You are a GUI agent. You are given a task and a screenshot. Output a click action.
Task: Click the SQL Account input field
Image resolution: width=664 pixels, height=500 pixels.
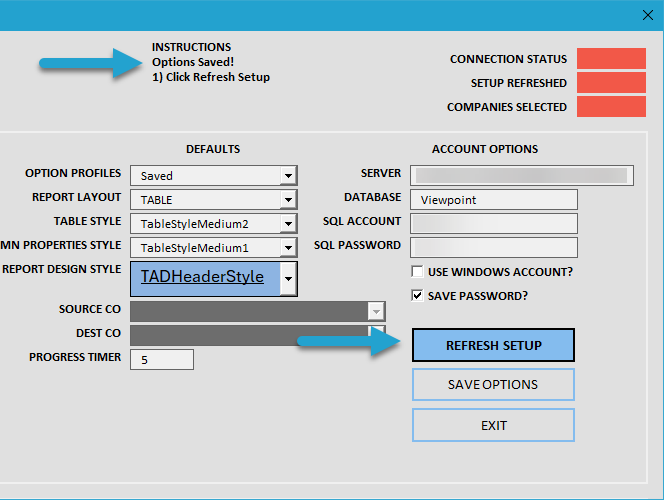point(494,224)
